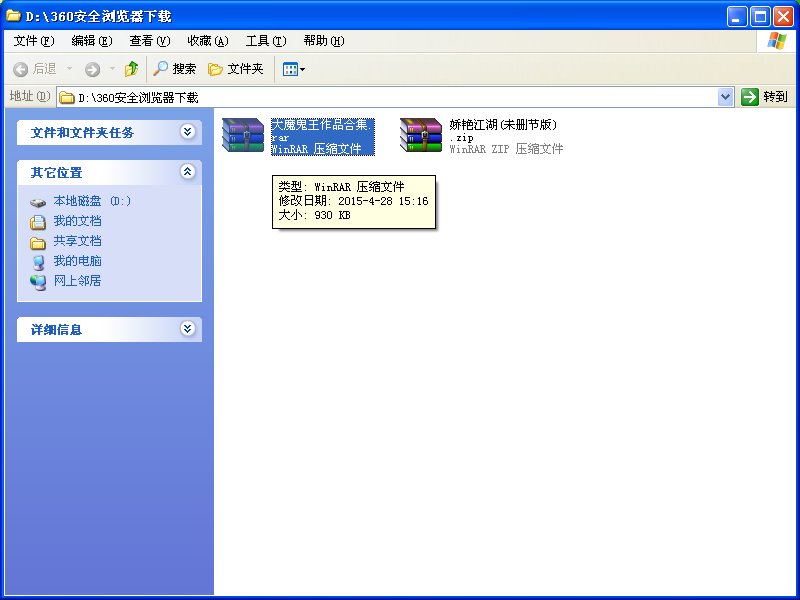The height and width of the screenshot is (600, 800).
Task: Expand the 文件和文件夹任务 panel
Action: pos(187,132)
